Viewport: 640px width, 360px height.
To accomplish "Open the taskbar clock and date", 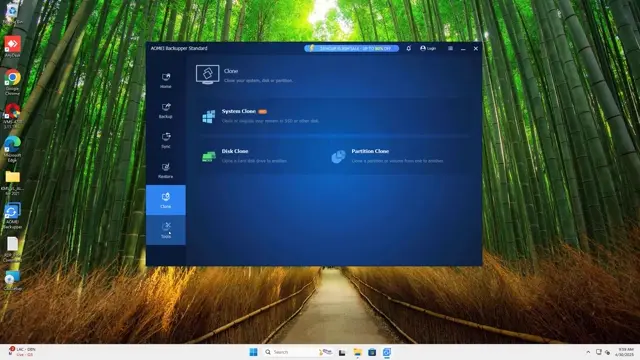I will click(x=625, y=352).
